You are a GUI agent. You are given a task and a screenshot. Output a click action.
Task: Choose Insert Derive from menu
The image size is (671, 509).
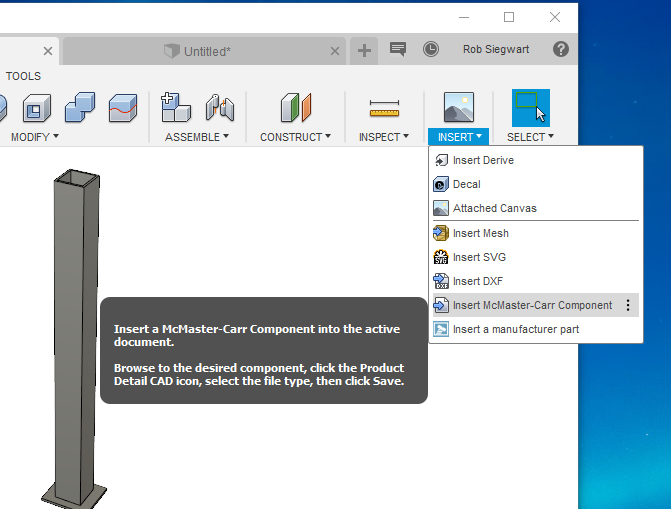536,160
